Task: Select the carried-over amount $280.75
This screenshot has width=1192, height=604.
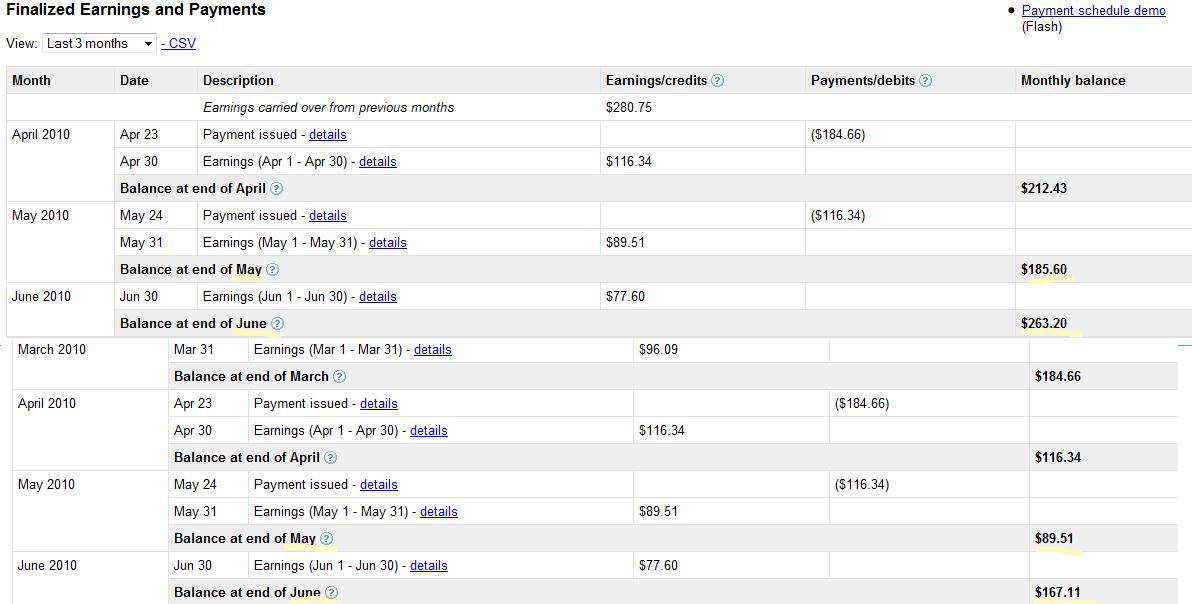Action: tap(629, 108)
